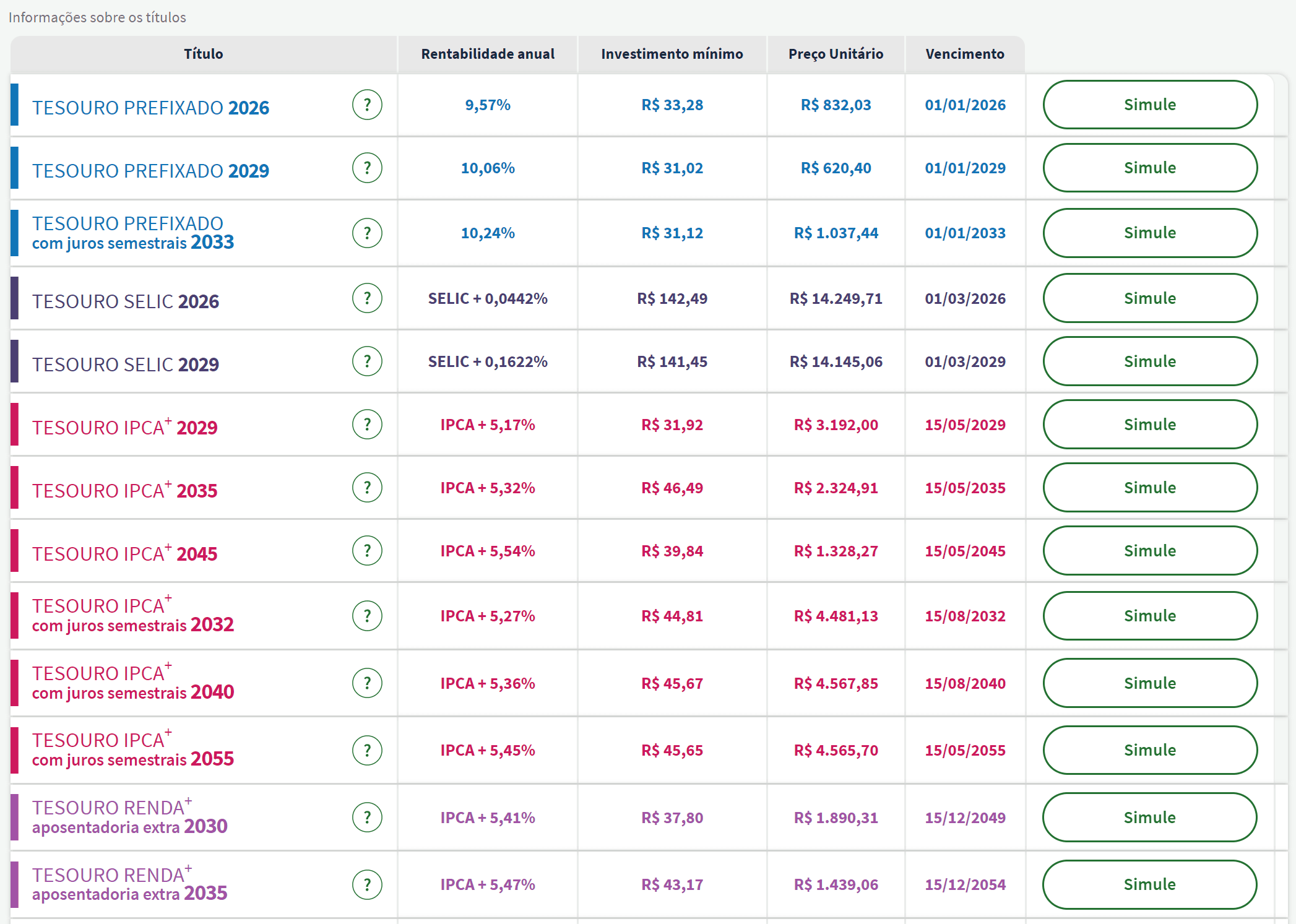Click Simule in the Tesouro Selic 2029 row
Image resolution: width=1296 pixels, height=924 pixels.
pos(1150,361)
